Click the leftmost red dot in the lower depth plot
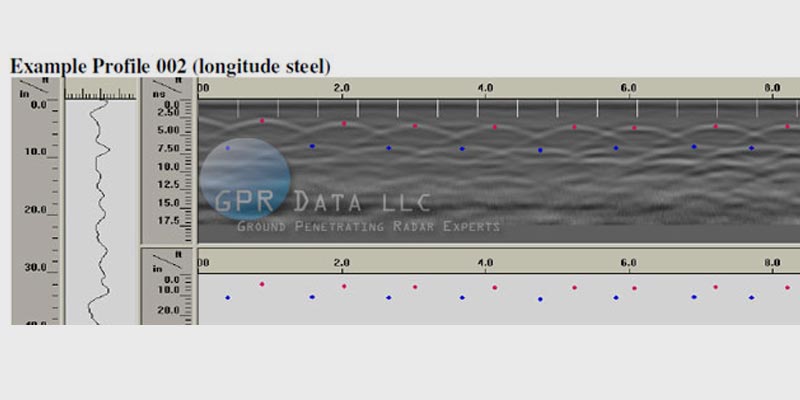This screenshot has width=800, height=400. click(262, 284)
